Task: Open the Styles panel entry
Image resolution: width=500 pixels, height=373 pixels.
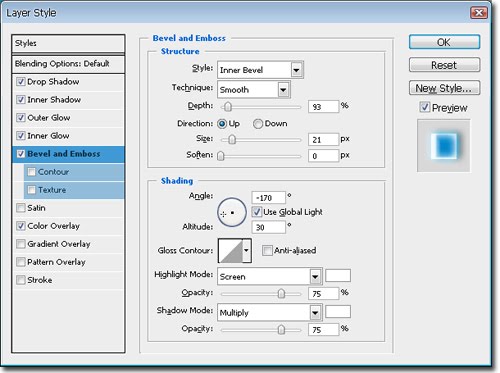Action: 68,43
